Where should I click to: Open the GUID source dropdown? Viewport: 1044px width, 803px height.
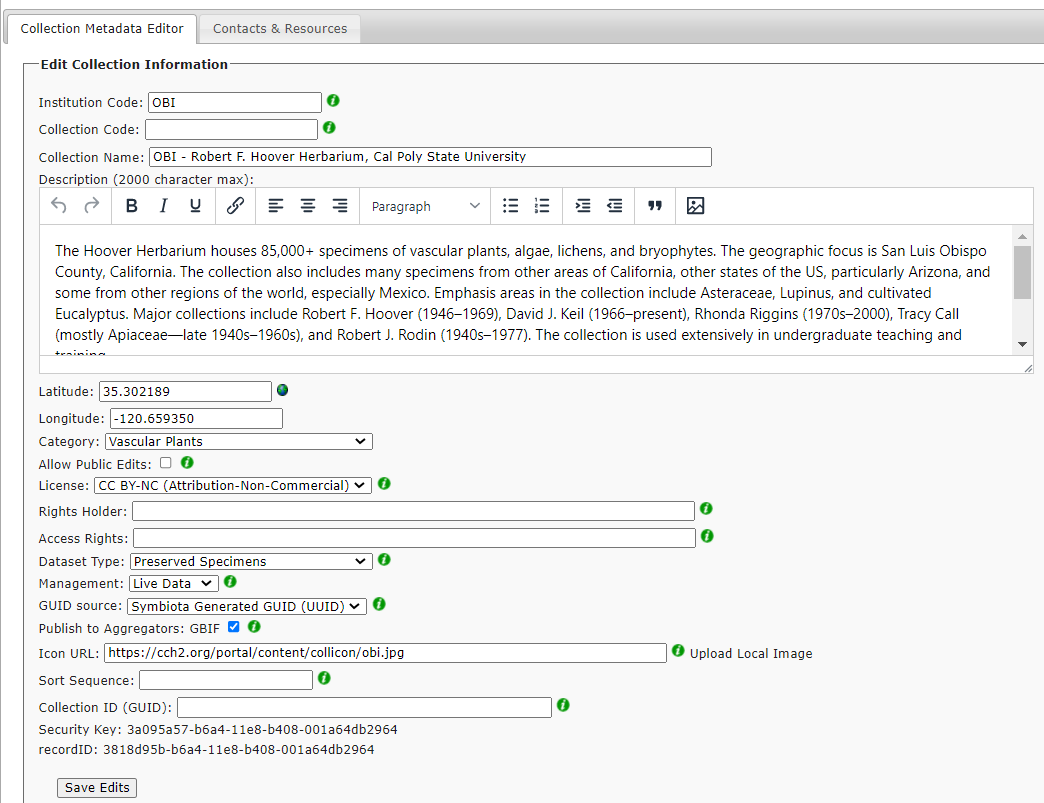[246, 607]
